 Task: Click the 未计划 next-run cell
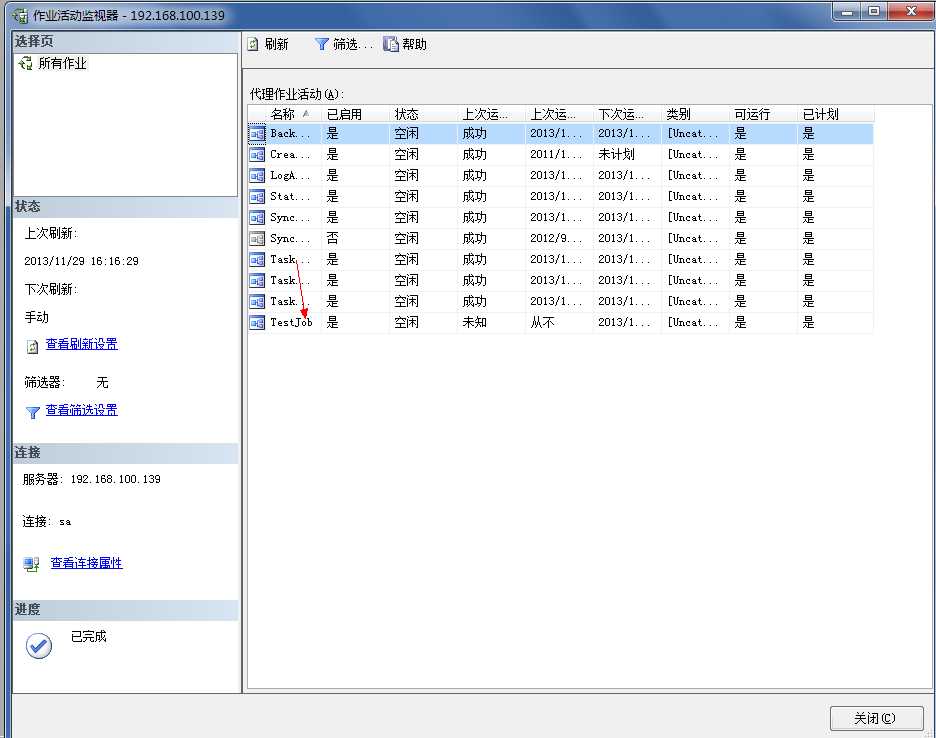click(x=616, y=154)
